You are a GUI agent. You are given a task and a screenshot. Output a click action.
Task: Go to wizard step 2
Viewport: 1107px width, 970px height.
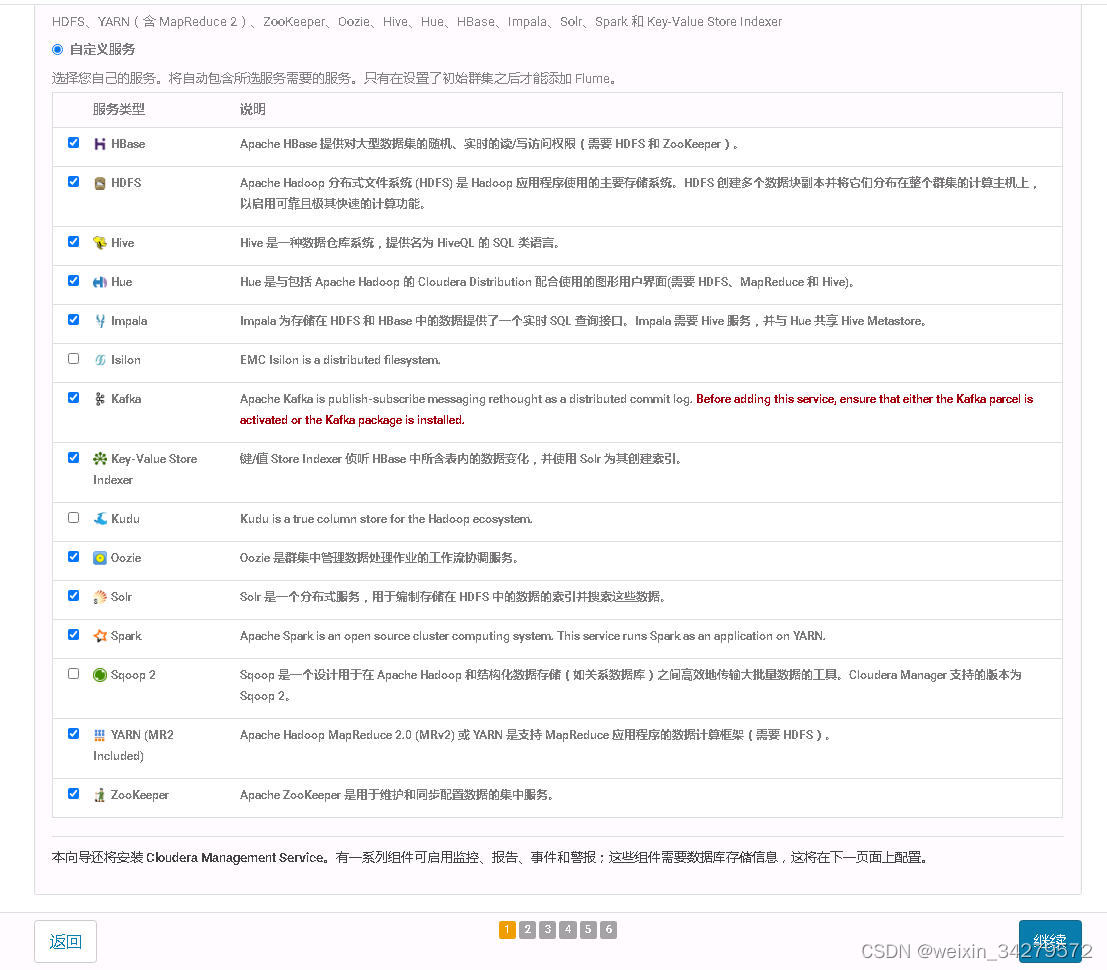tap(527, 930)
